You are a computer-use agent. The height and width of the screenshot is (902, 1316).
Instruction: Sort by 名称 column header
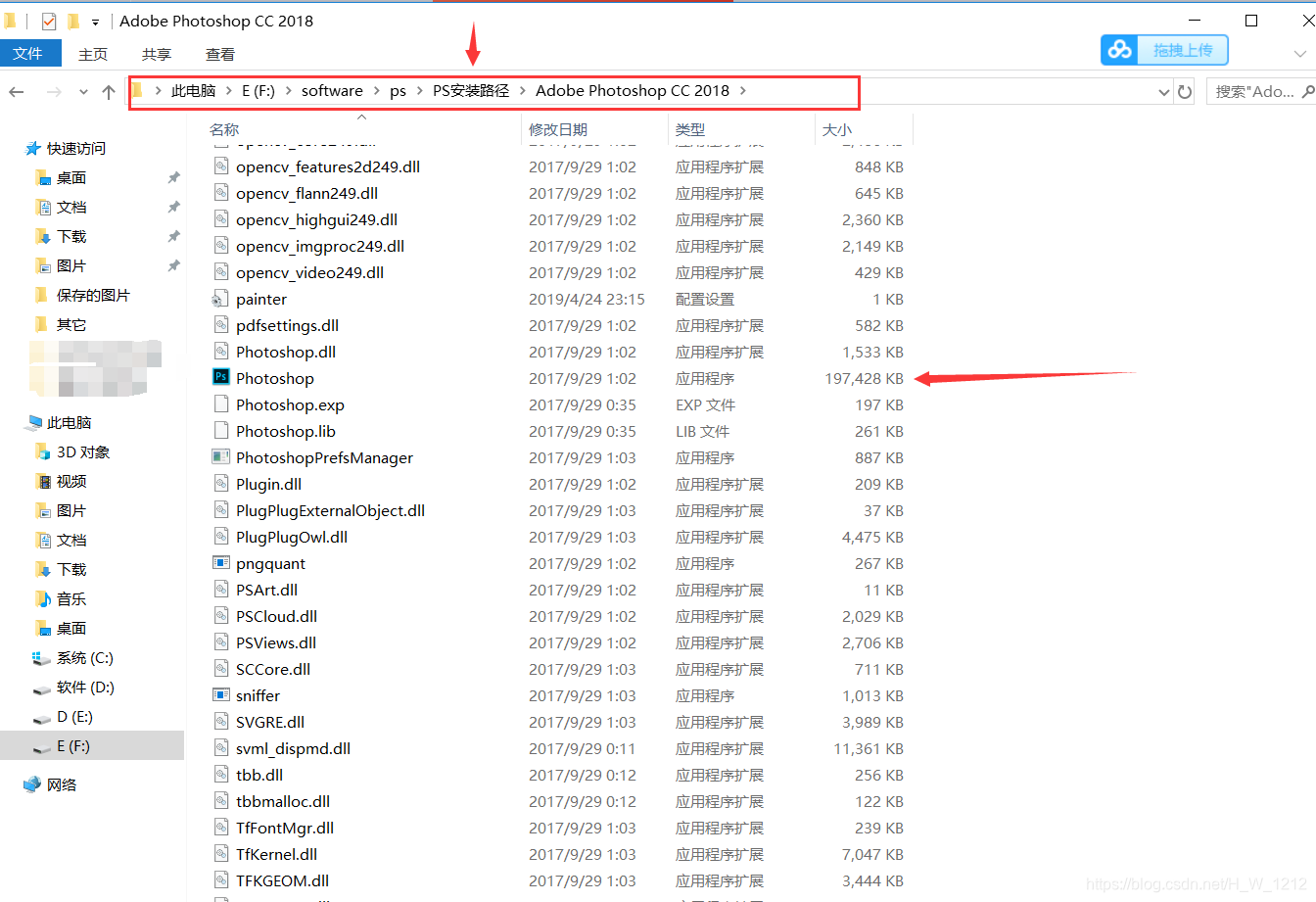224,129
